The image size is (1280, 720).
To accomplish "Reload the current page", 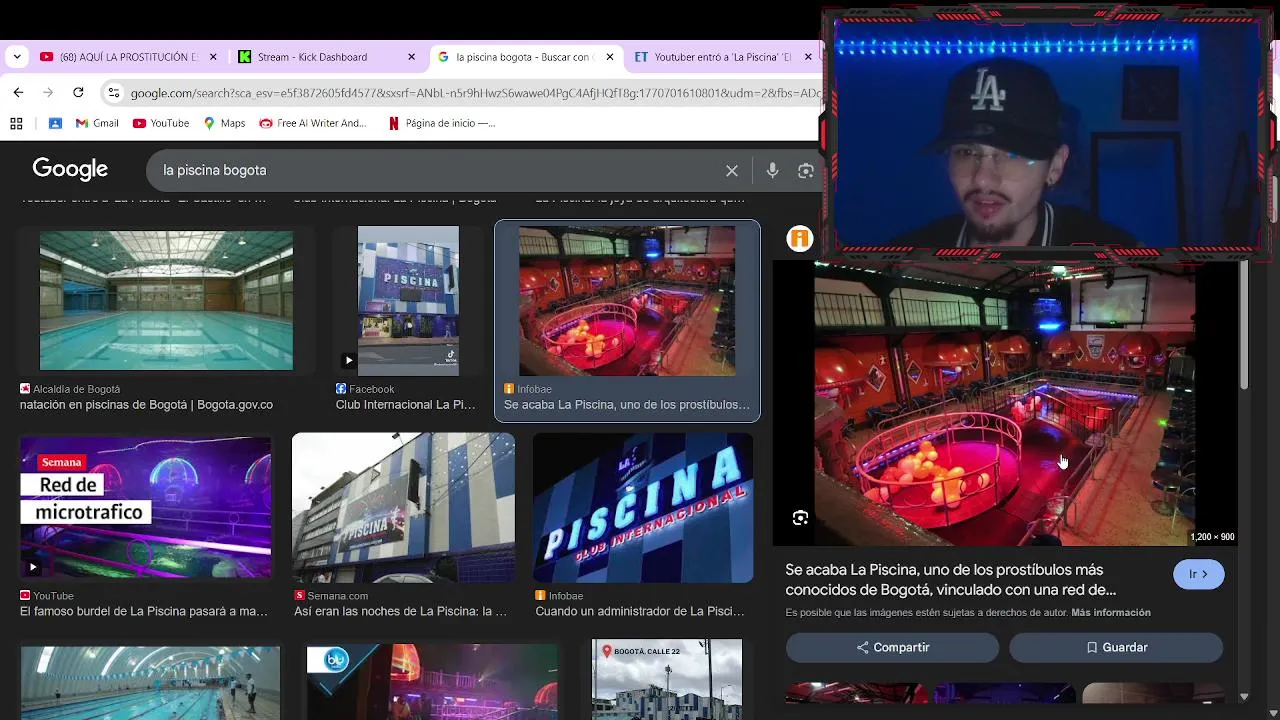I will click(x=78, y=92).
